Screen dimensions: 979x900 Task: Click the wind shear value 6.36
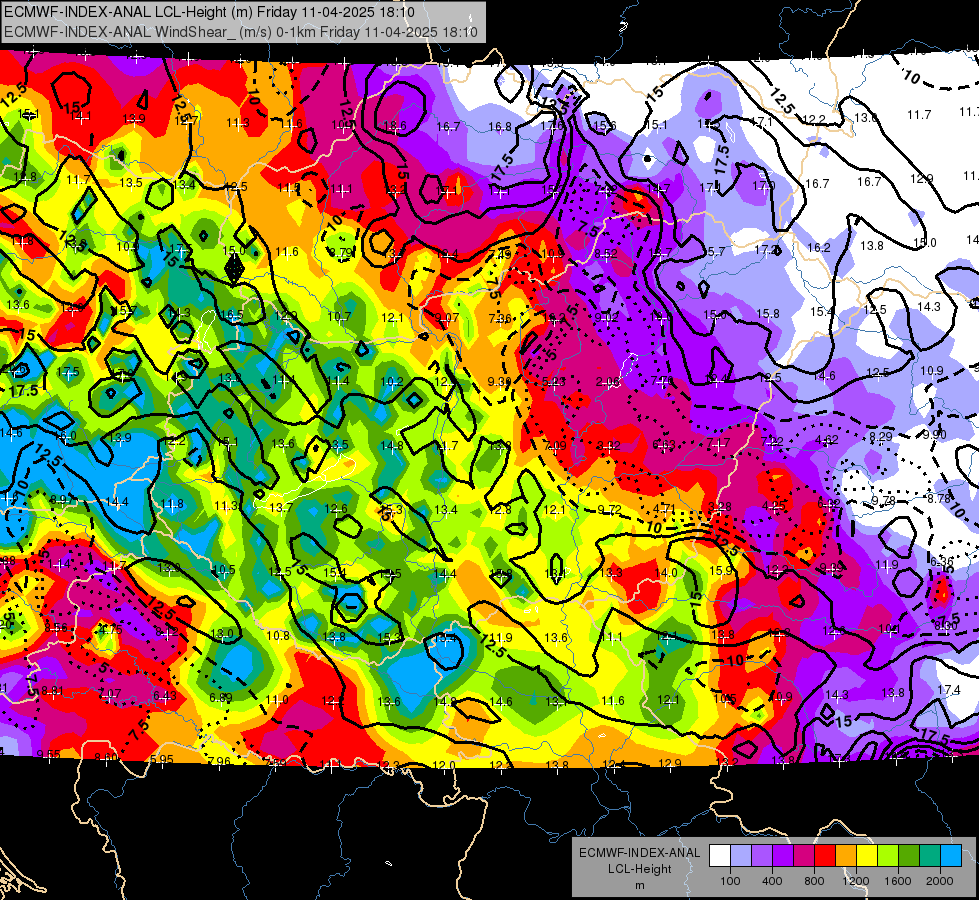pyautogui.click(x=942, y=561)
